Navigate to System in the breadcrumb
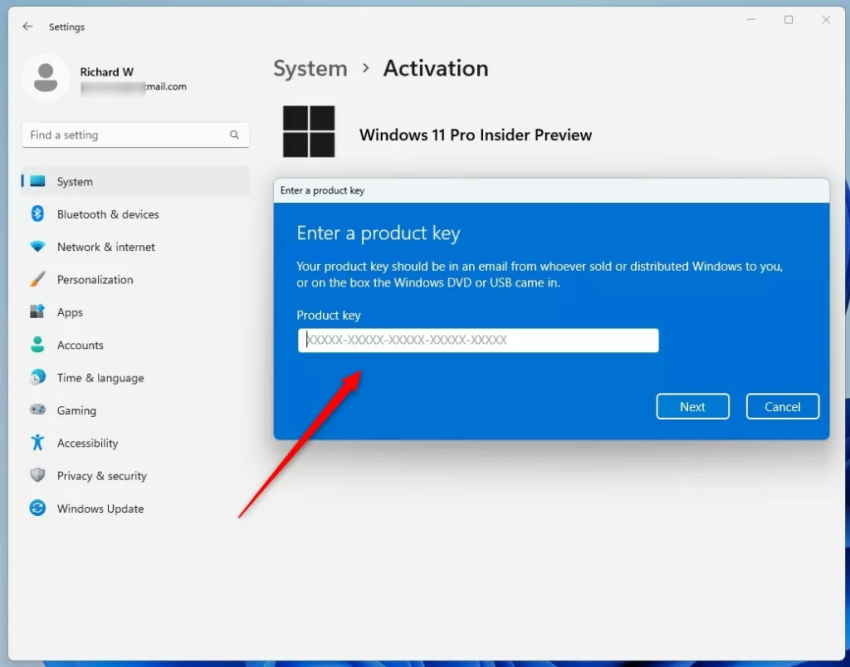Screen dimensions: 850x667 (310, 68)
